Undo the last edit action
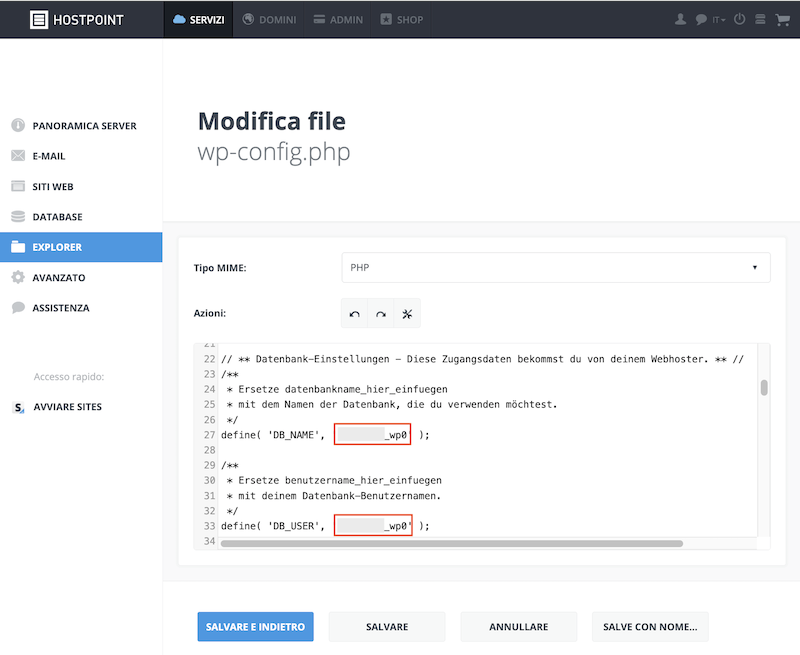This screenshot has width=800, height=655. click(355, 314)
